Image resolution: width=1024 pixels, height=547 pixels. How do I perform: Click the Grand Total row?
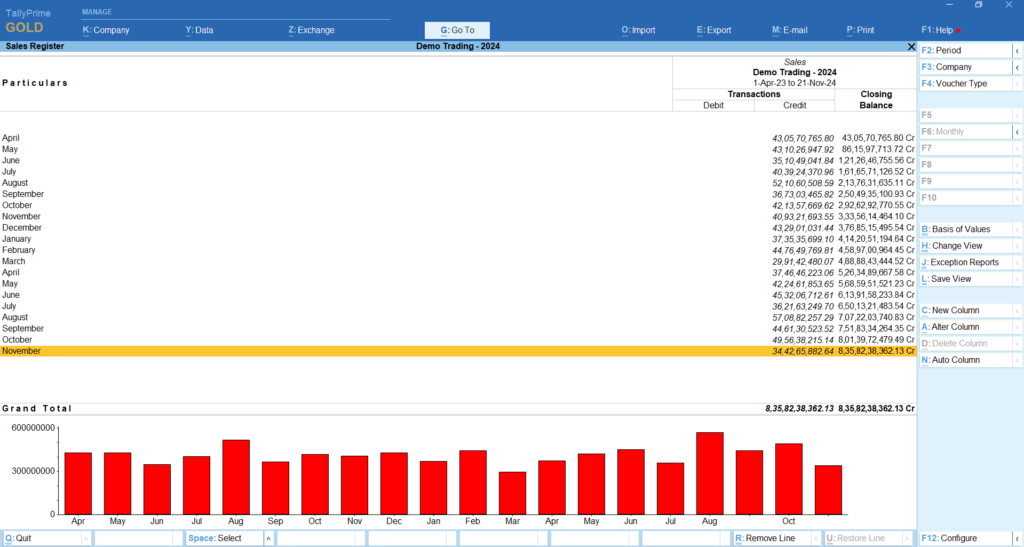point(458,409)
